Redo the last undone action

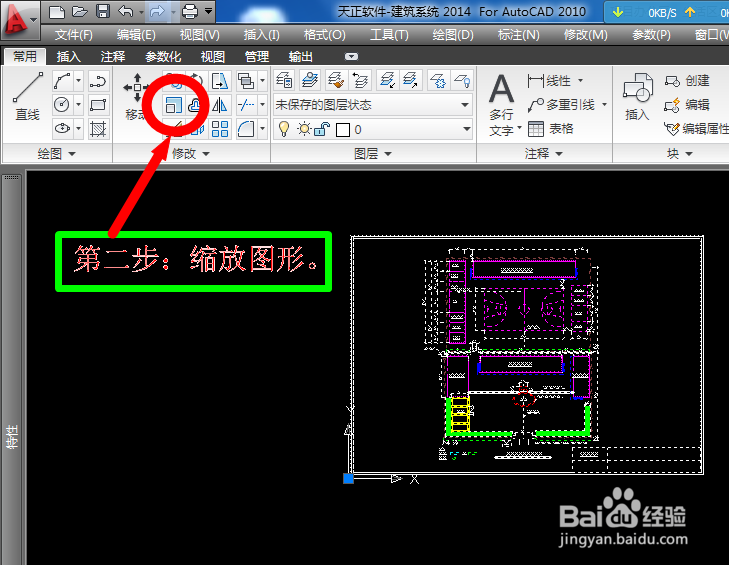pos(158,12)
